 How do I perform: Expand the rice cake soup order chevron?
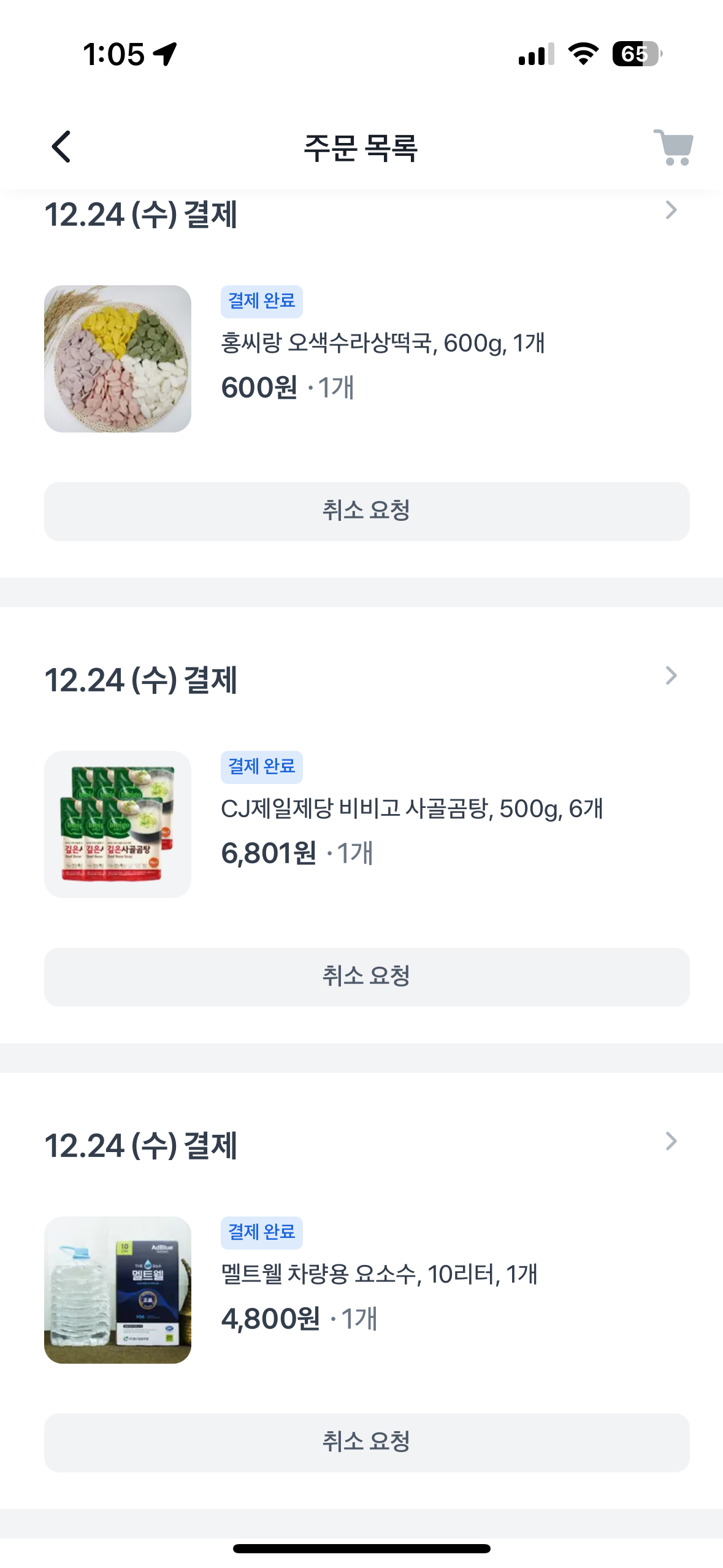[x=671, y=210]
